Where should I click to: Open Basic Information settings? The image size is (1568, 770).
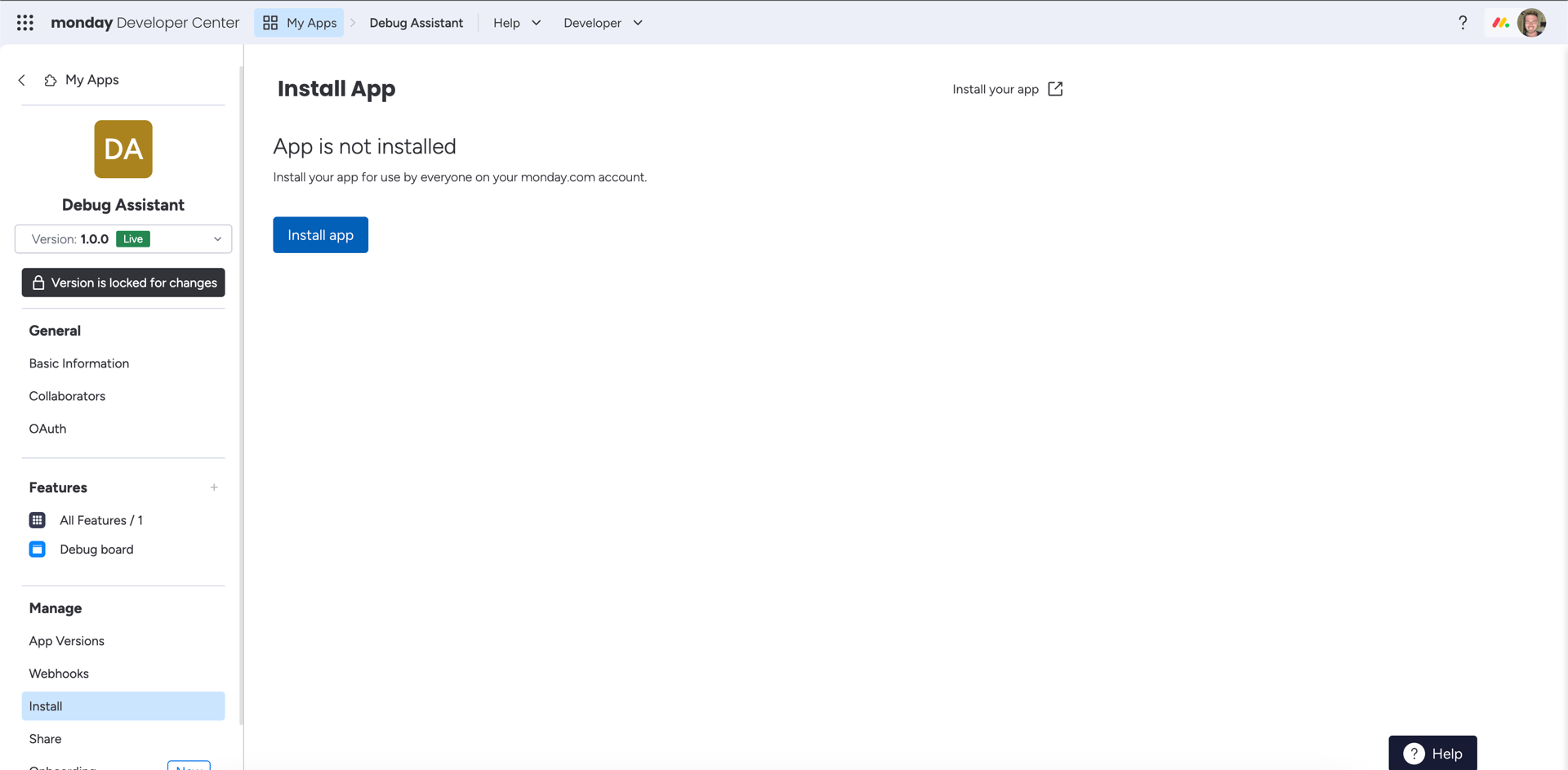click(x=79, y=363)
